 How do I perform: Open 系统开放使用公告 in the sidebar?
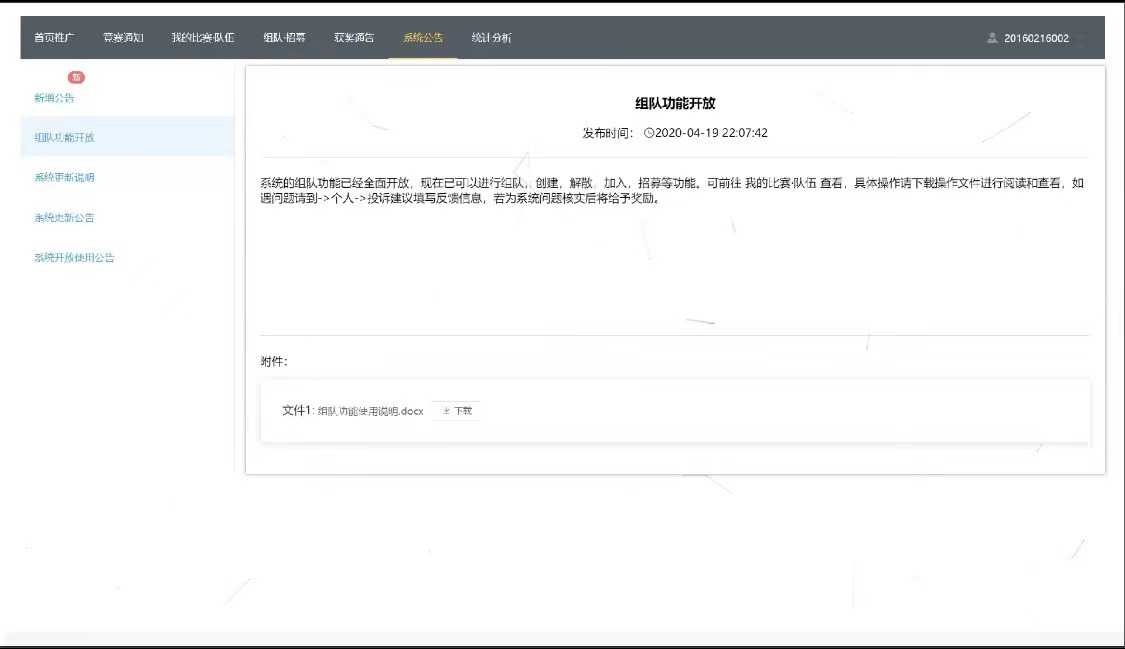(x=74, y=257)
